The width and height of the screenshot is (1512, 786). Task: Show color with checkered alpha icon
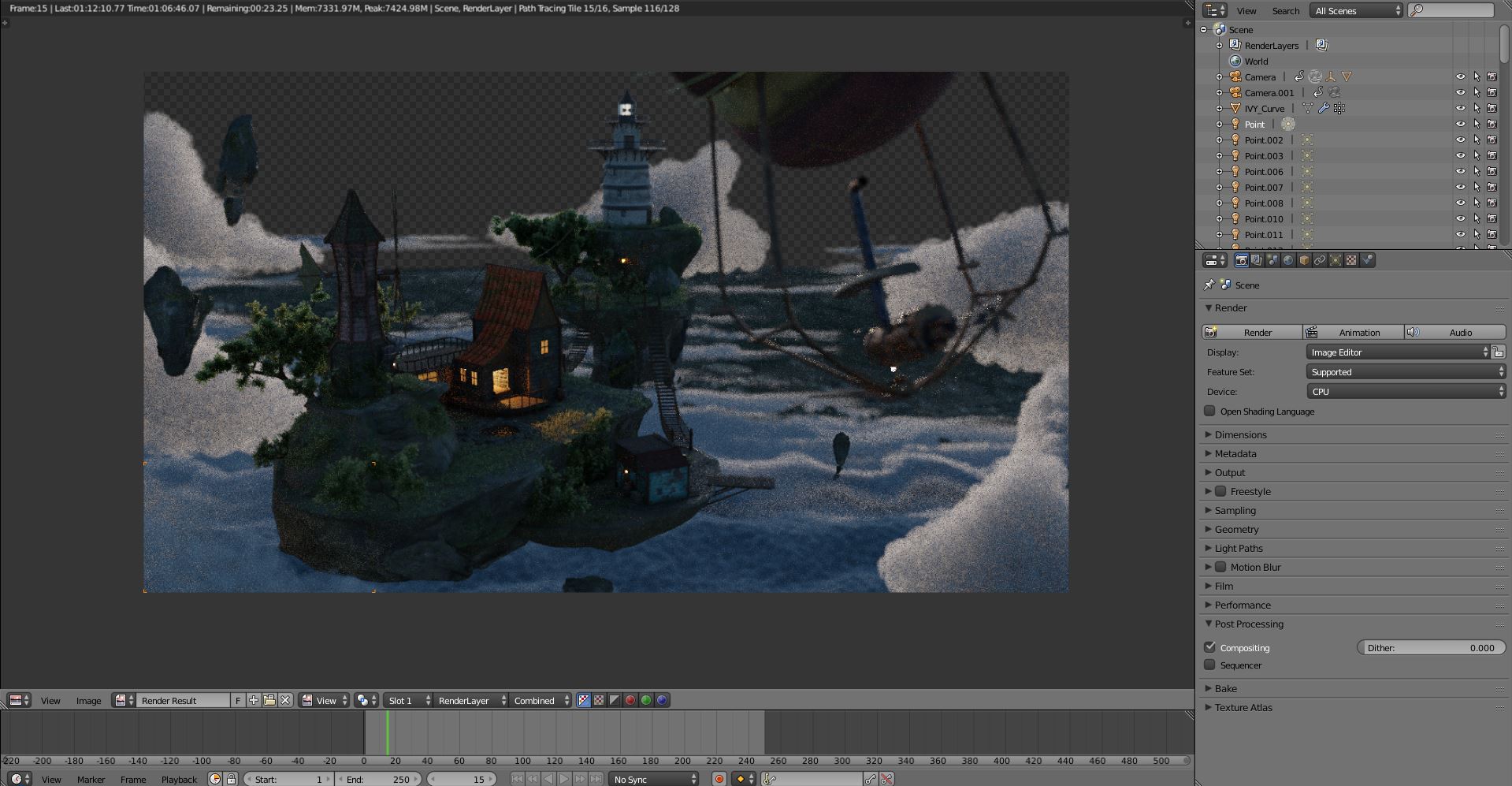click(x=600, y=700)
